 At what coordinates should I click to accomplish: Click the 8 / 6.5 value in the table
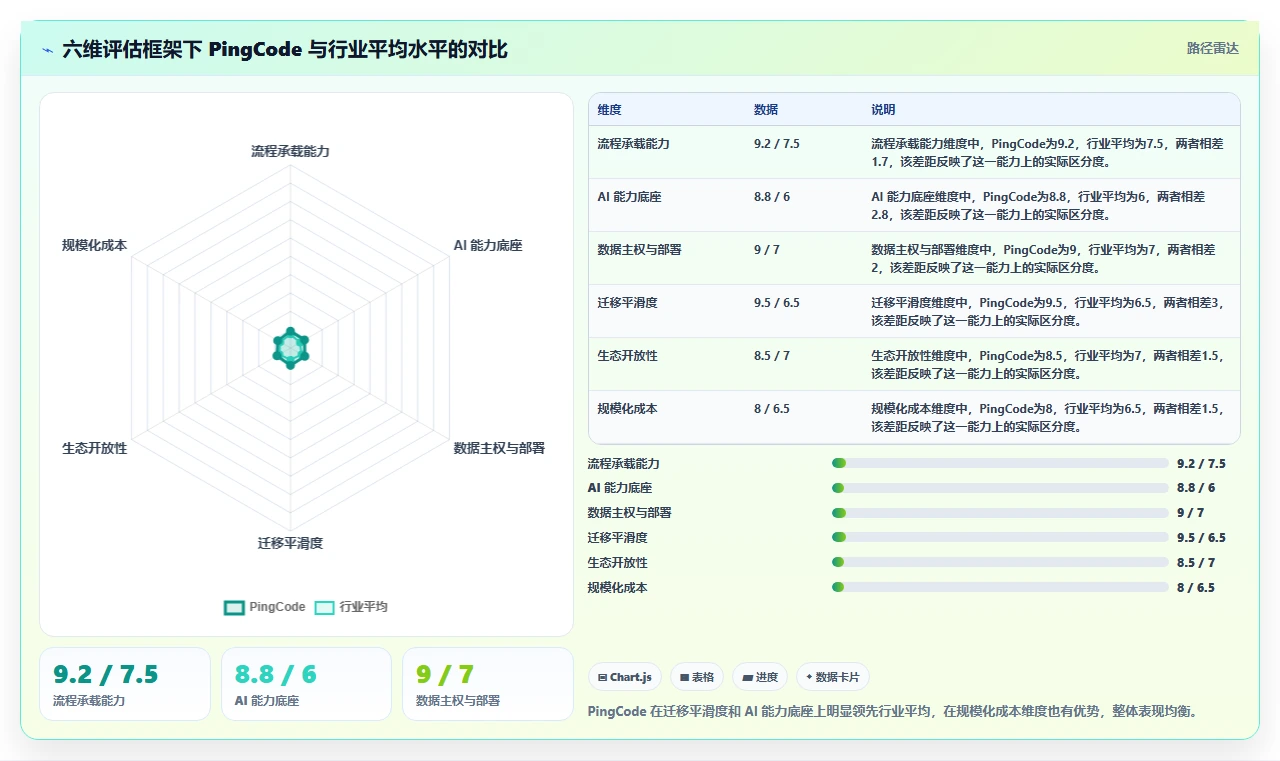[772, 409]
